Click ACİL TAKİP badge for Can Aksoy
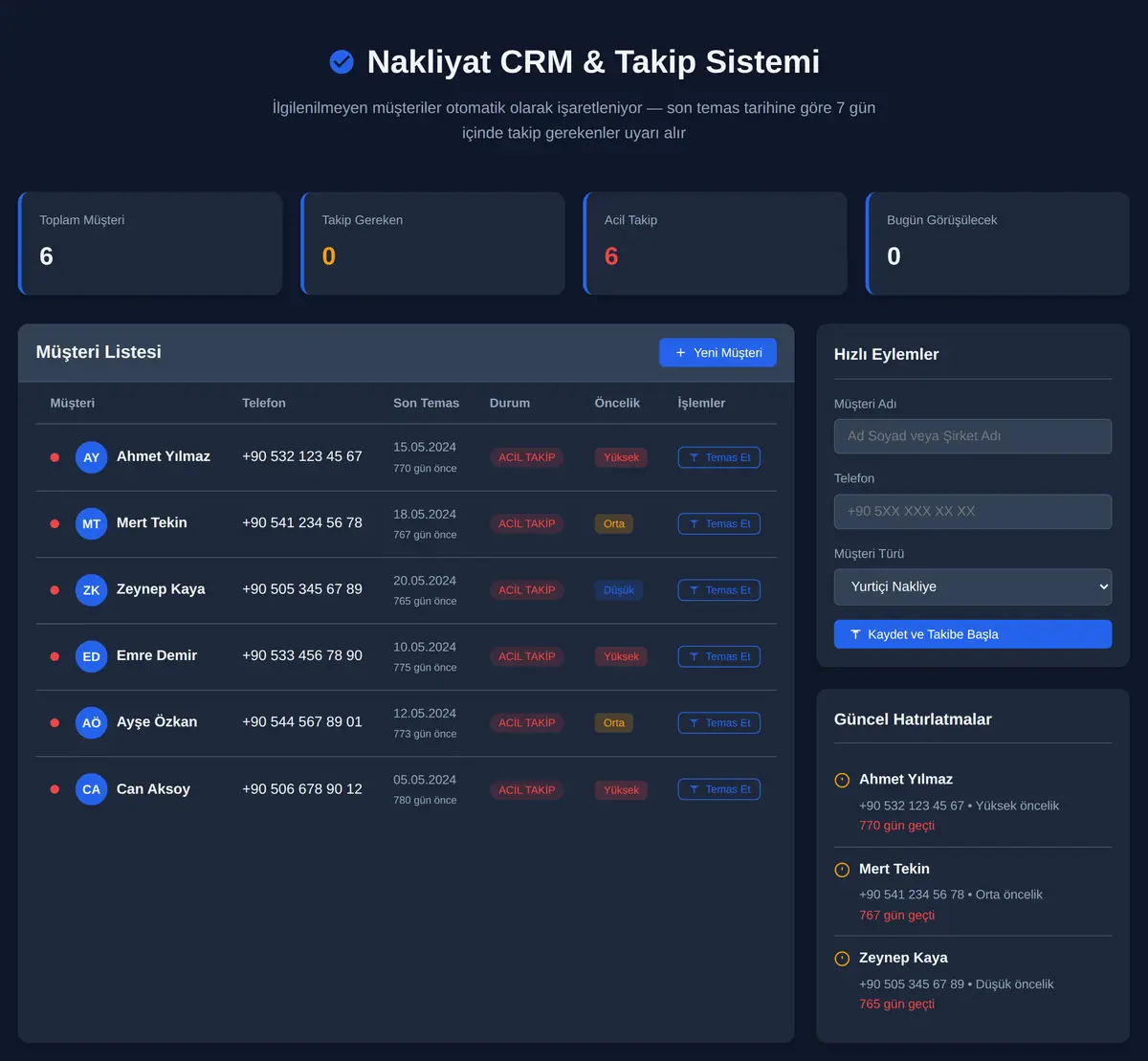 527,790
